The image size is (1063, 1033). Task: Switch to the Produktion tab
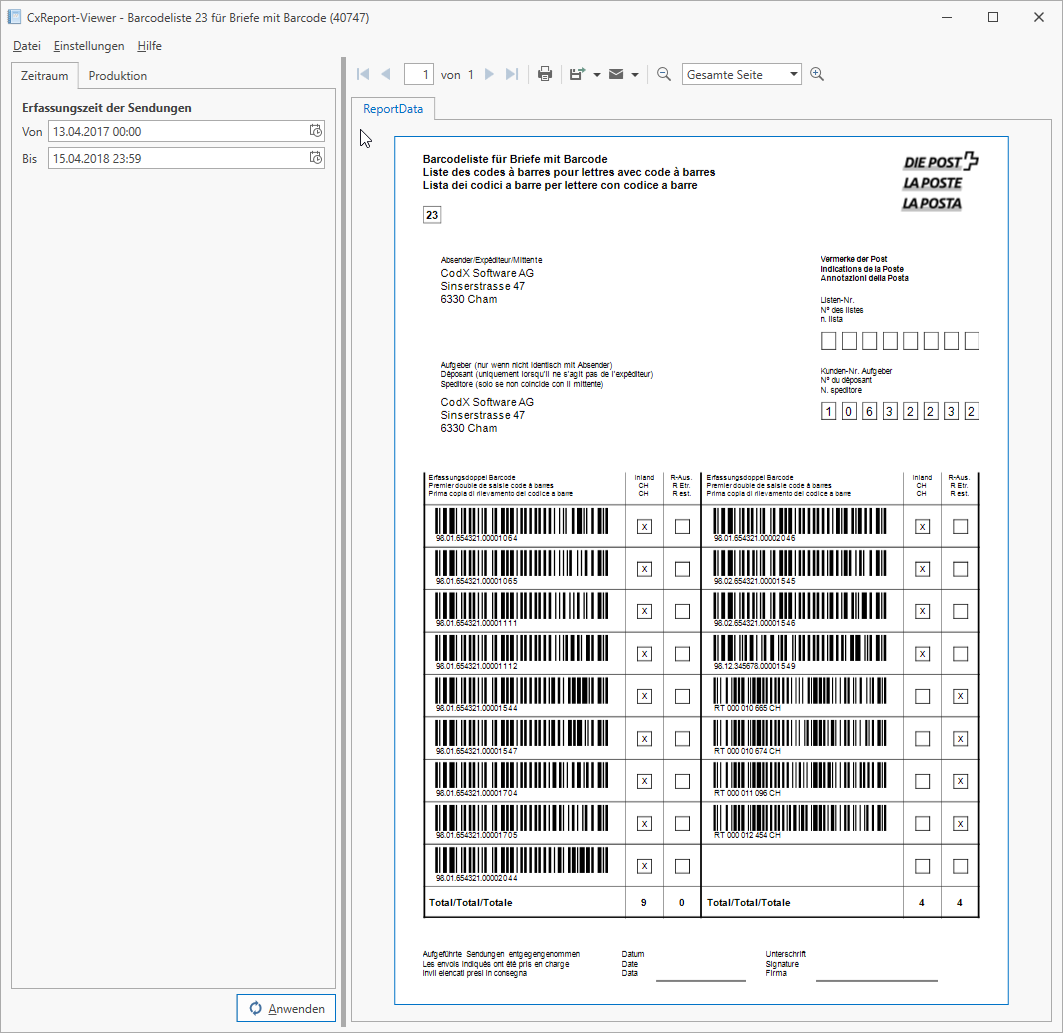pyautogui.click(x=118, y=76)
